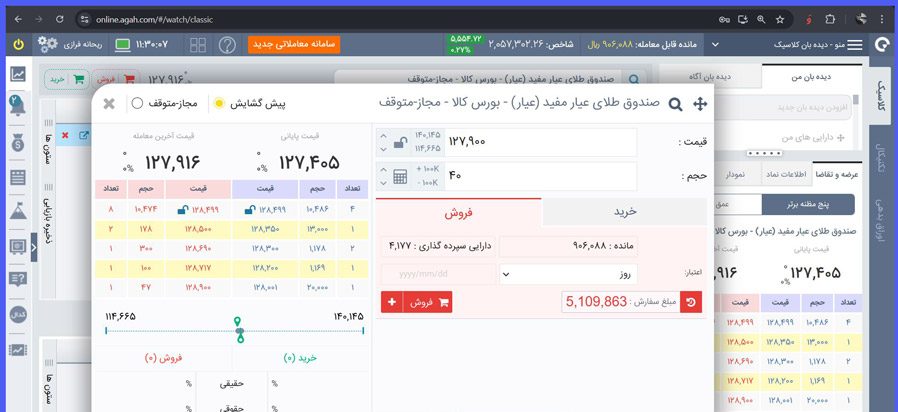This screenshot has width=898, height=412.
Task: Click the orange سامانه معاملاتی جدید button
Action: [x=294, y=44]
